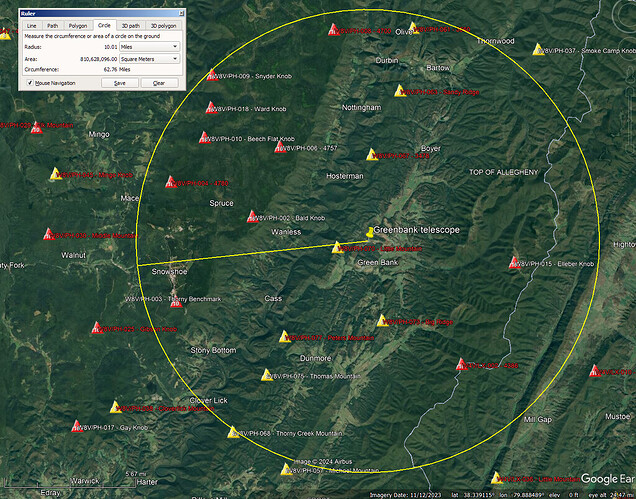Image resolution: width=636 pixels, height=499 pixels.
Task: Select the Circle tab in Ruler
Action: [104, 25]
